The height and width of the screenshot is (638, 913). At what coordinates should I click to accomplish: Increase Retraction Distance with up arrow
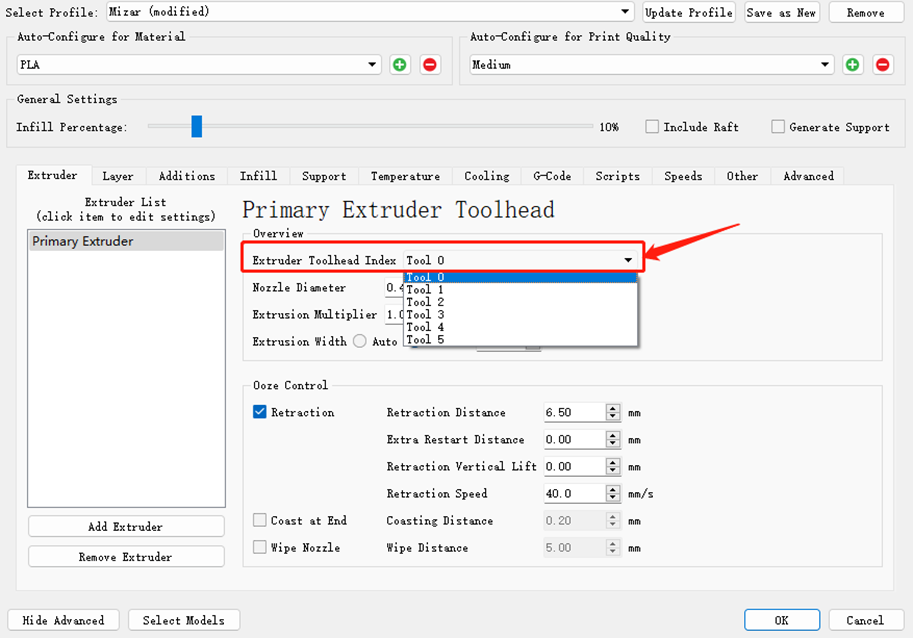[x=613, y=409]
